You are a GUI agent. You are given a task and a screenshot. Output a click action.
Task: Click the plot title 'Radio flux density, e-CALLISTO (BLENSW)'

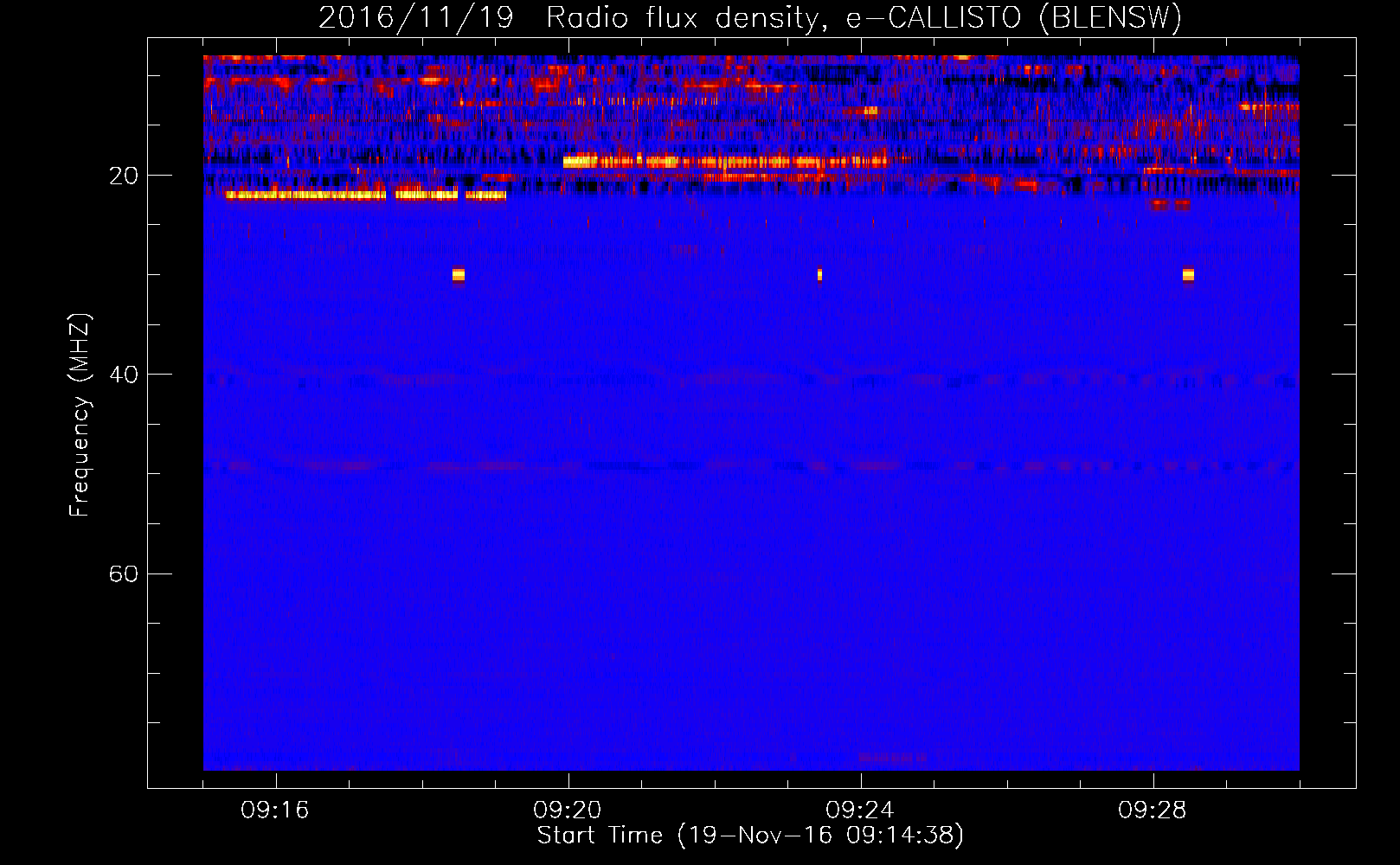pyautogui.click(x=864, y=18)
